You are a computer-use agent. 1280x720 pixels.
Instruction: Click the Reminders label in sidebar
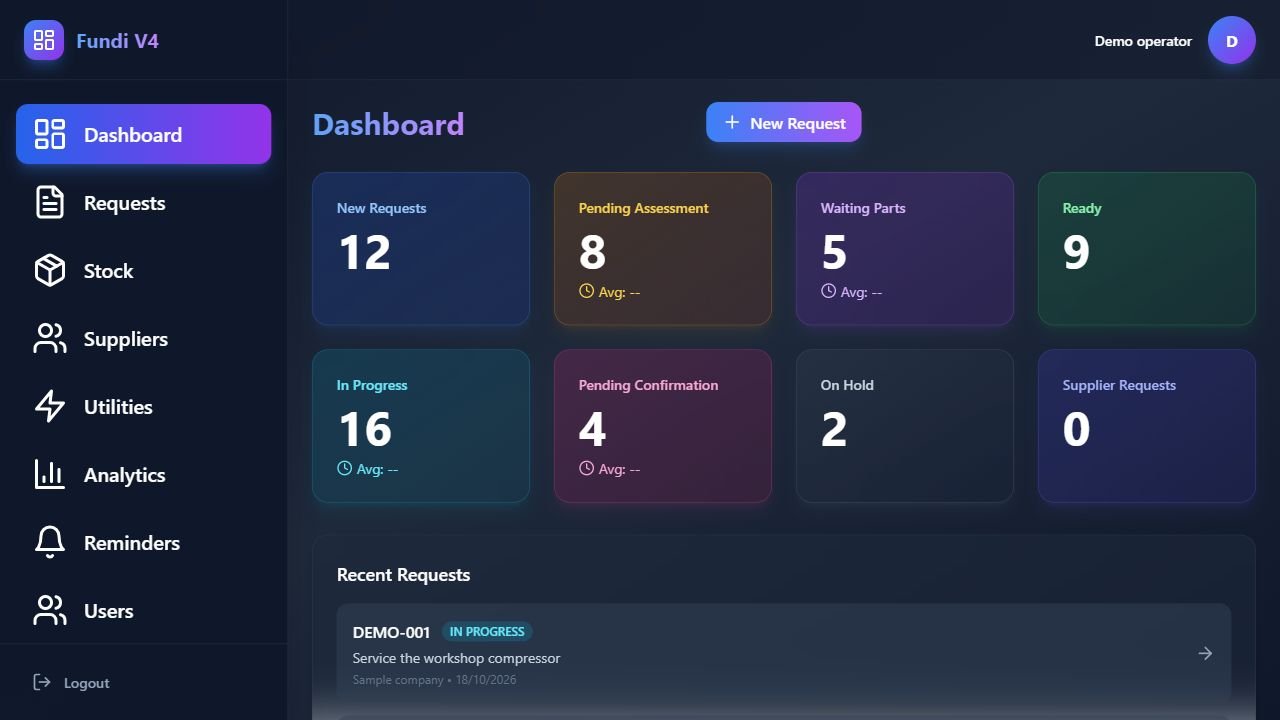coord(132,543)
